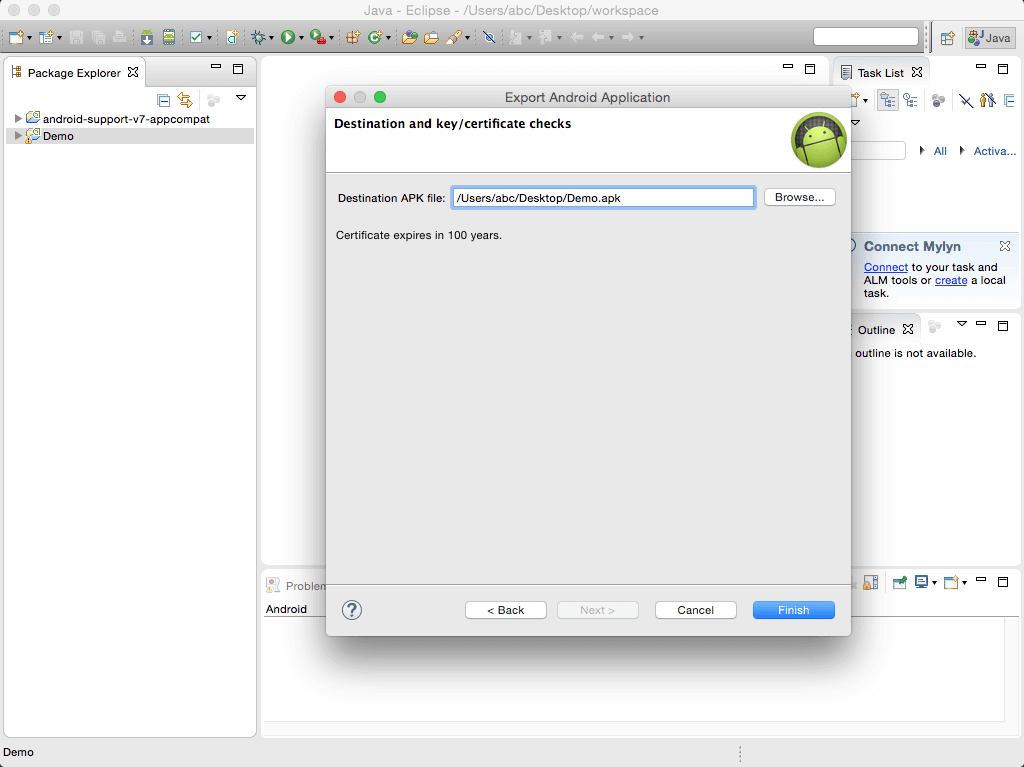Click the create local task link
1024x767 pixels.
pos(951,280)
